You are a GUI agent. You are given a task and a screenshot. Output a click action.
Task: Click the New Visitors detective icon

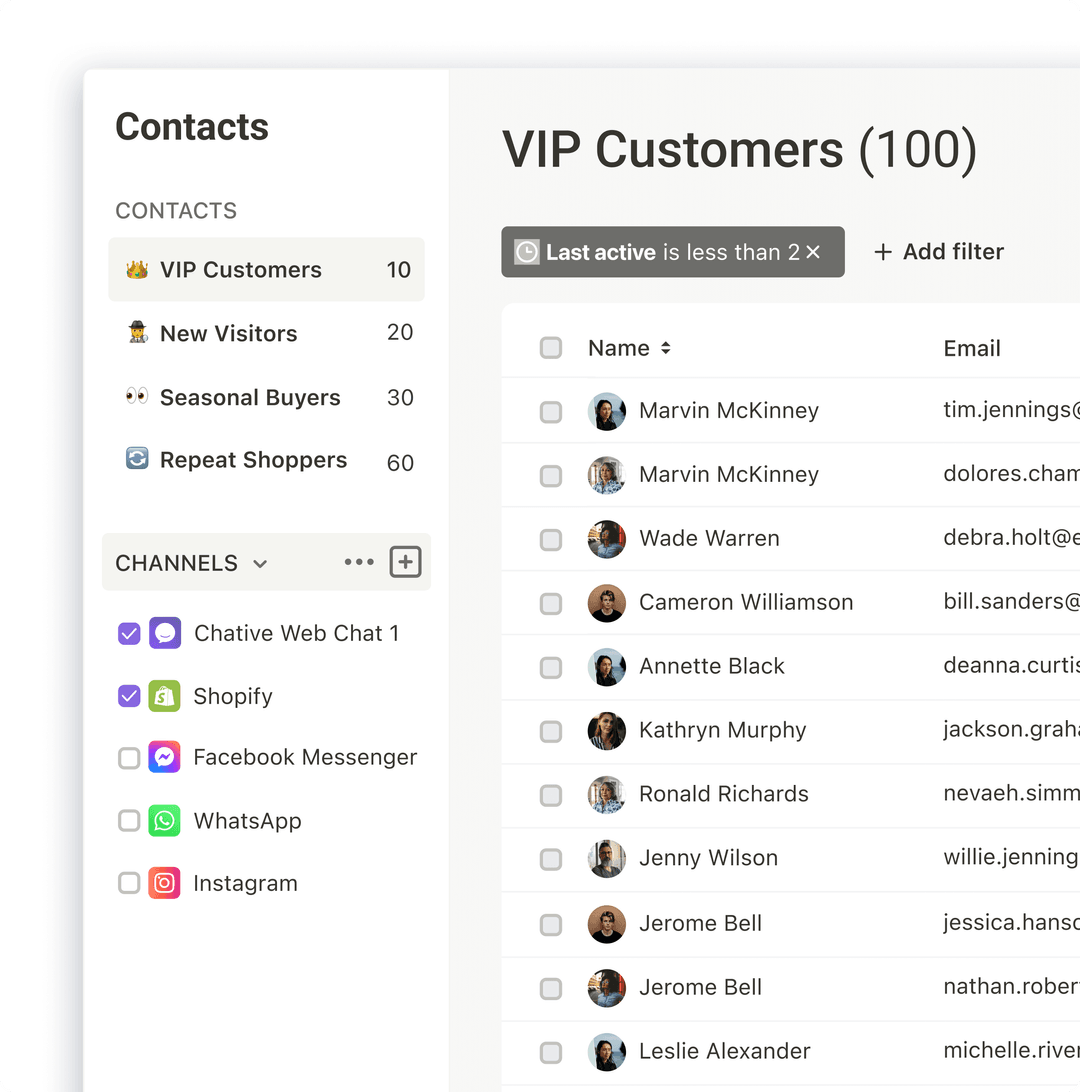click(137, 333)
